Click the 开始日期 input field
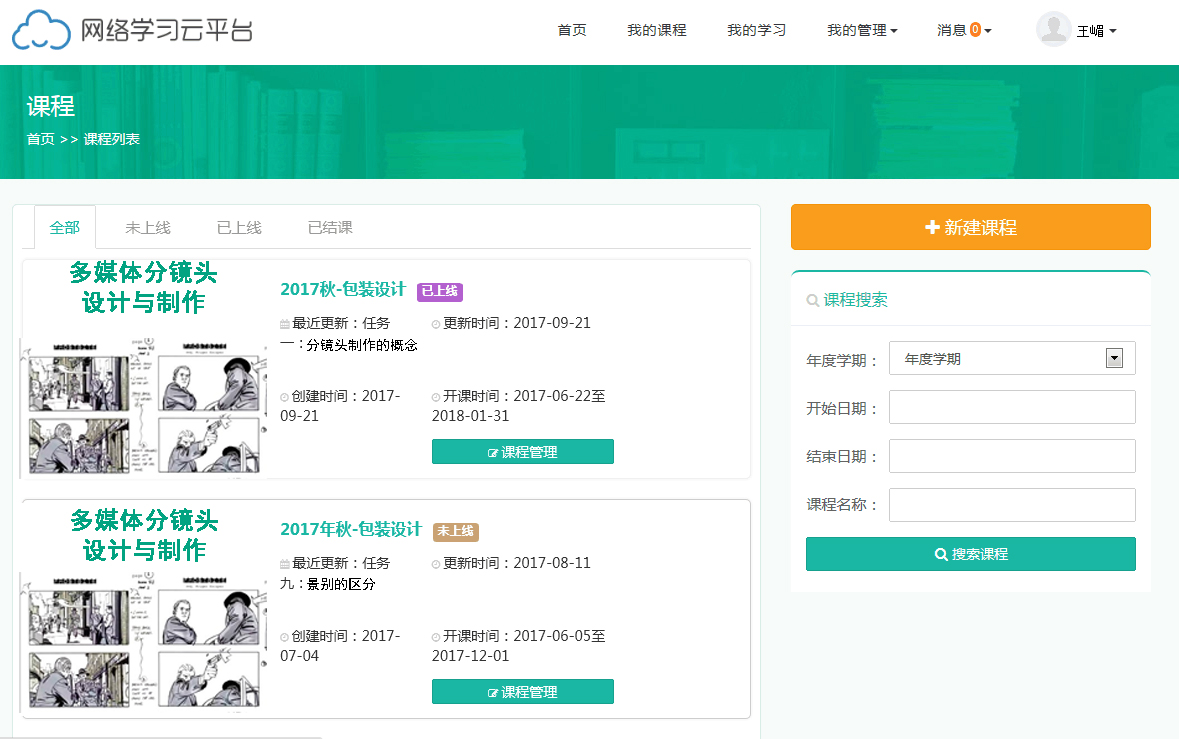This screenshot has width=1179, height=739. (x=1011, y=408)
